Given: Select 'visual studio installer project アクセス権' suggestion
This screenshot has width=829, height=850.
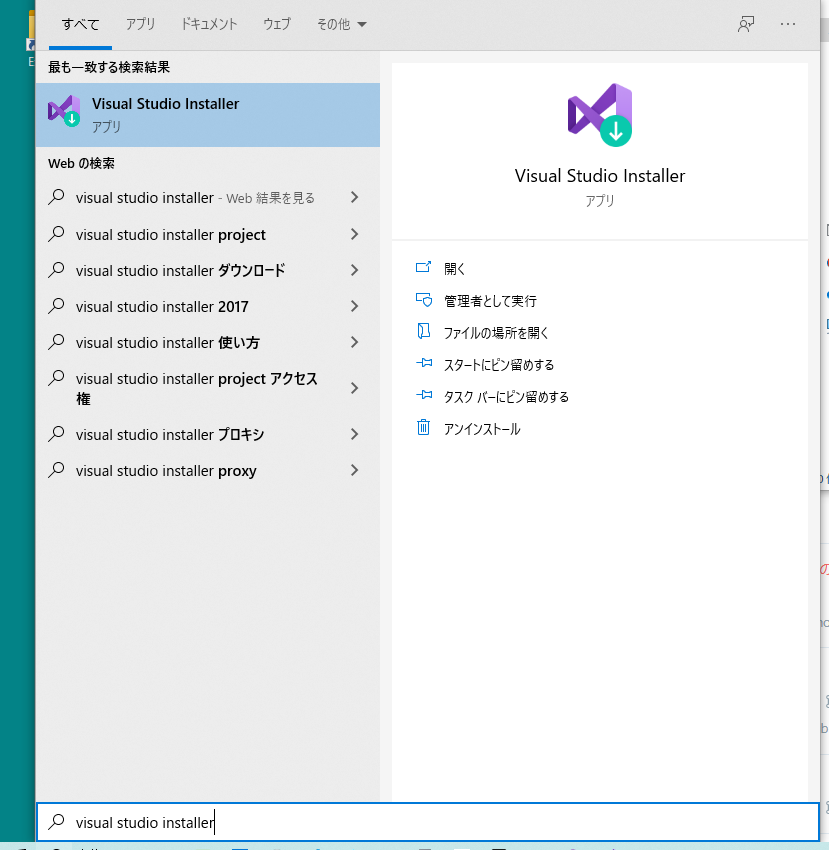Looking at the screenshot, I should click(208, 388).
